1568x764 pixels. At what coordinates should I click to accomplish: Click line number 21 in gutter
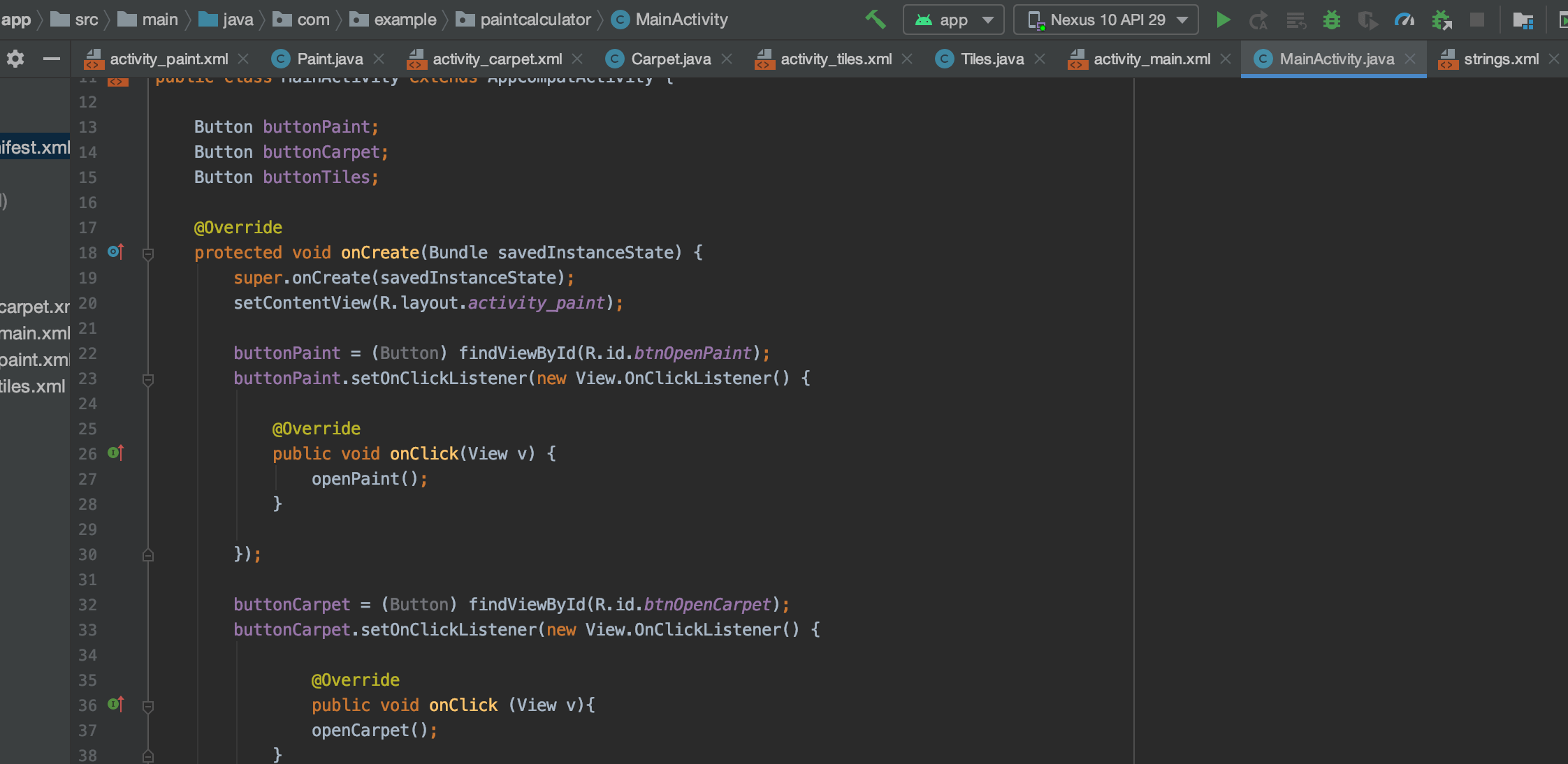click(x=87, y=328)
